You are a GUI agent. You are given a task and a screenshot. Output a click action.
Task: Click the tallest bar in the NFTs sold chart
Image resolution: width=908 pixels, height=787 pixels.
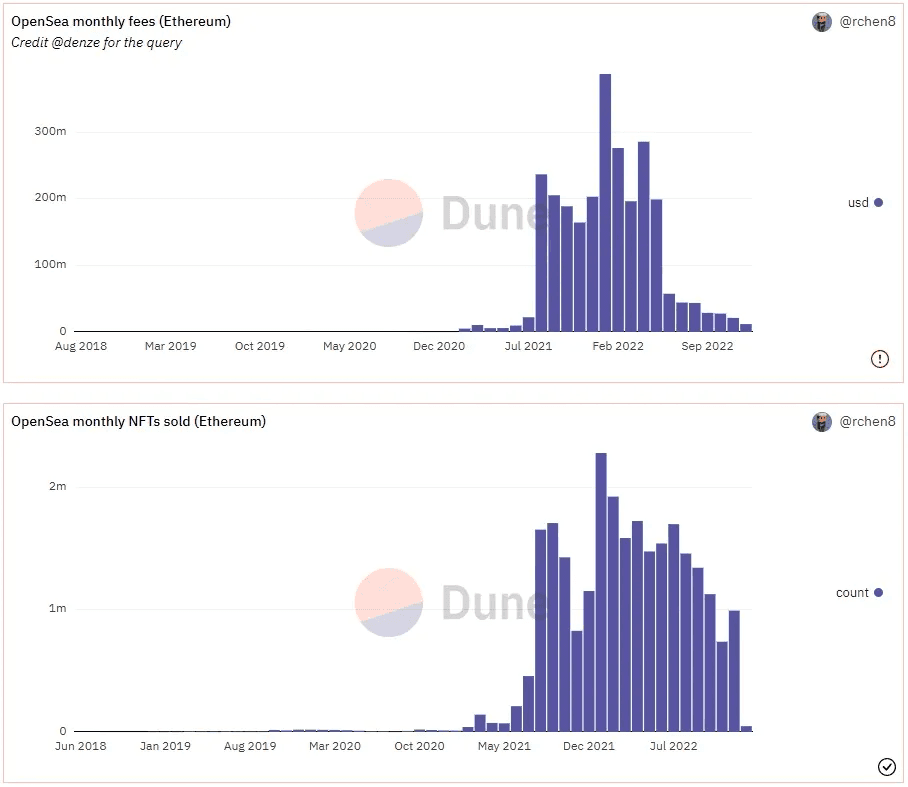[601, 592]
